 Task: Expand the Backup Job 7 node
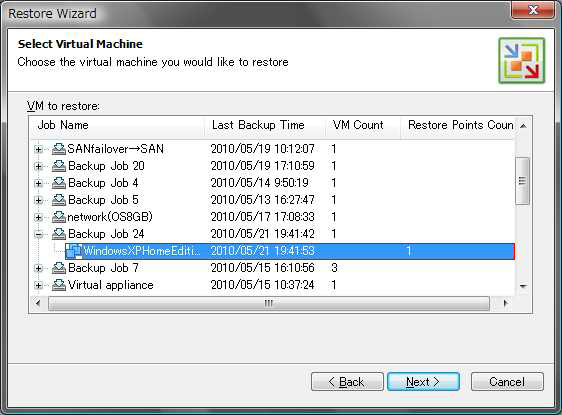click(x=39, y=268)
